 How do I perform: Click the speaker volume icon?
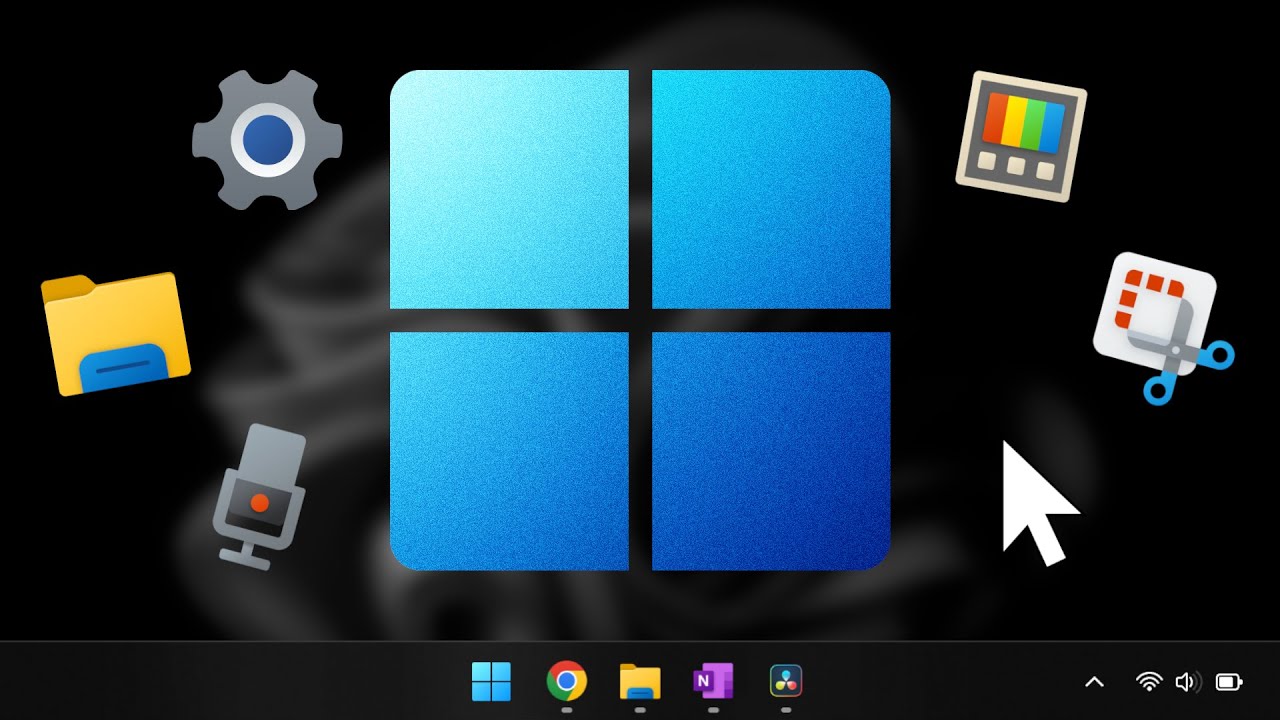[x=1186, y=682]
